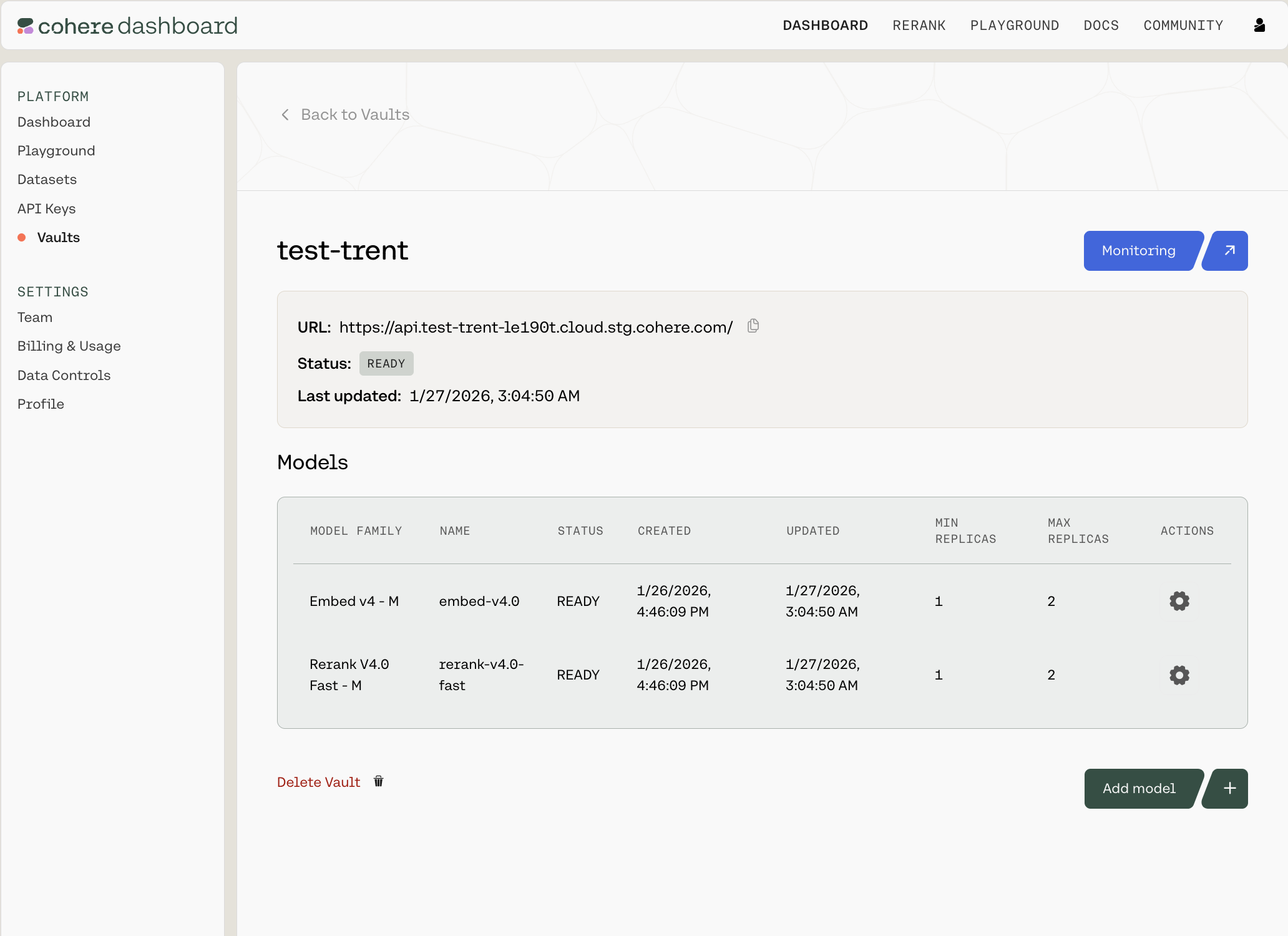Click the arrow icon next to Monitoring
The width and height of the screenshot is (1288, 936).
tap(1229, 250)
